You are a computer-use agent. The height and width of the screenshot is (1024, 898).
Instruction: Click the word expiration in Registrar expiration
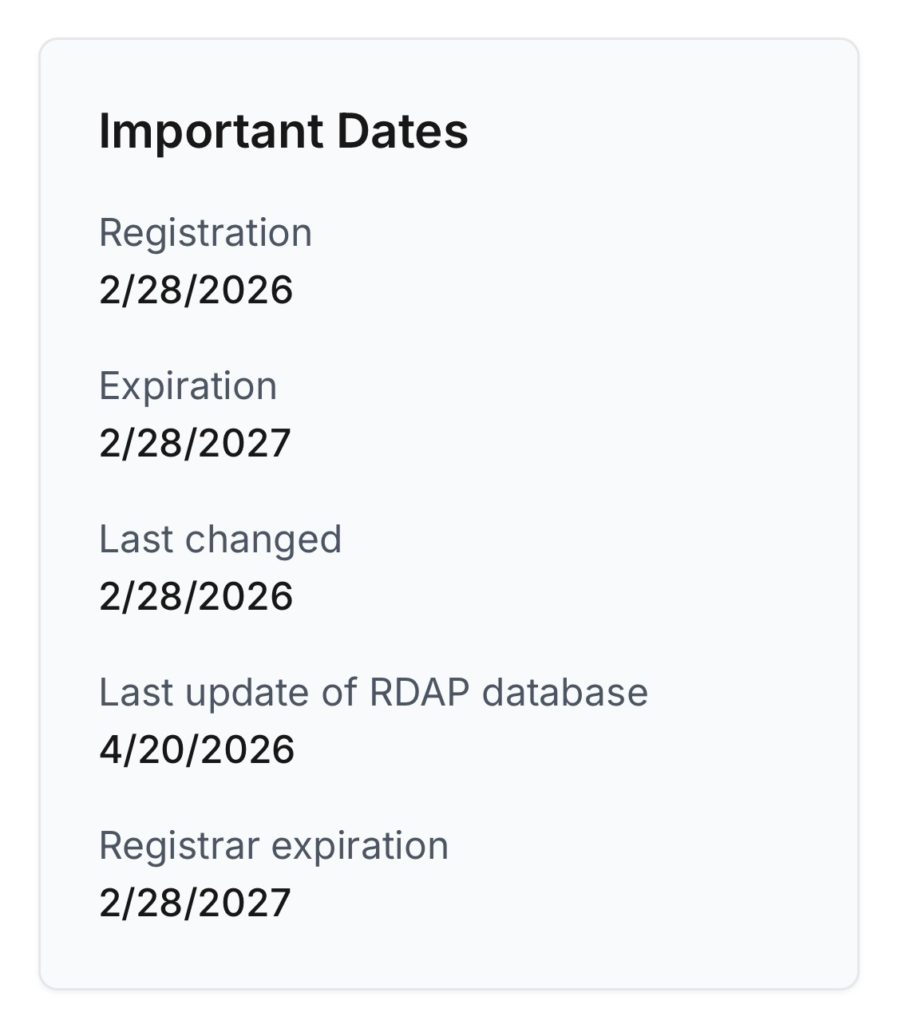click(x=360, y=846)
